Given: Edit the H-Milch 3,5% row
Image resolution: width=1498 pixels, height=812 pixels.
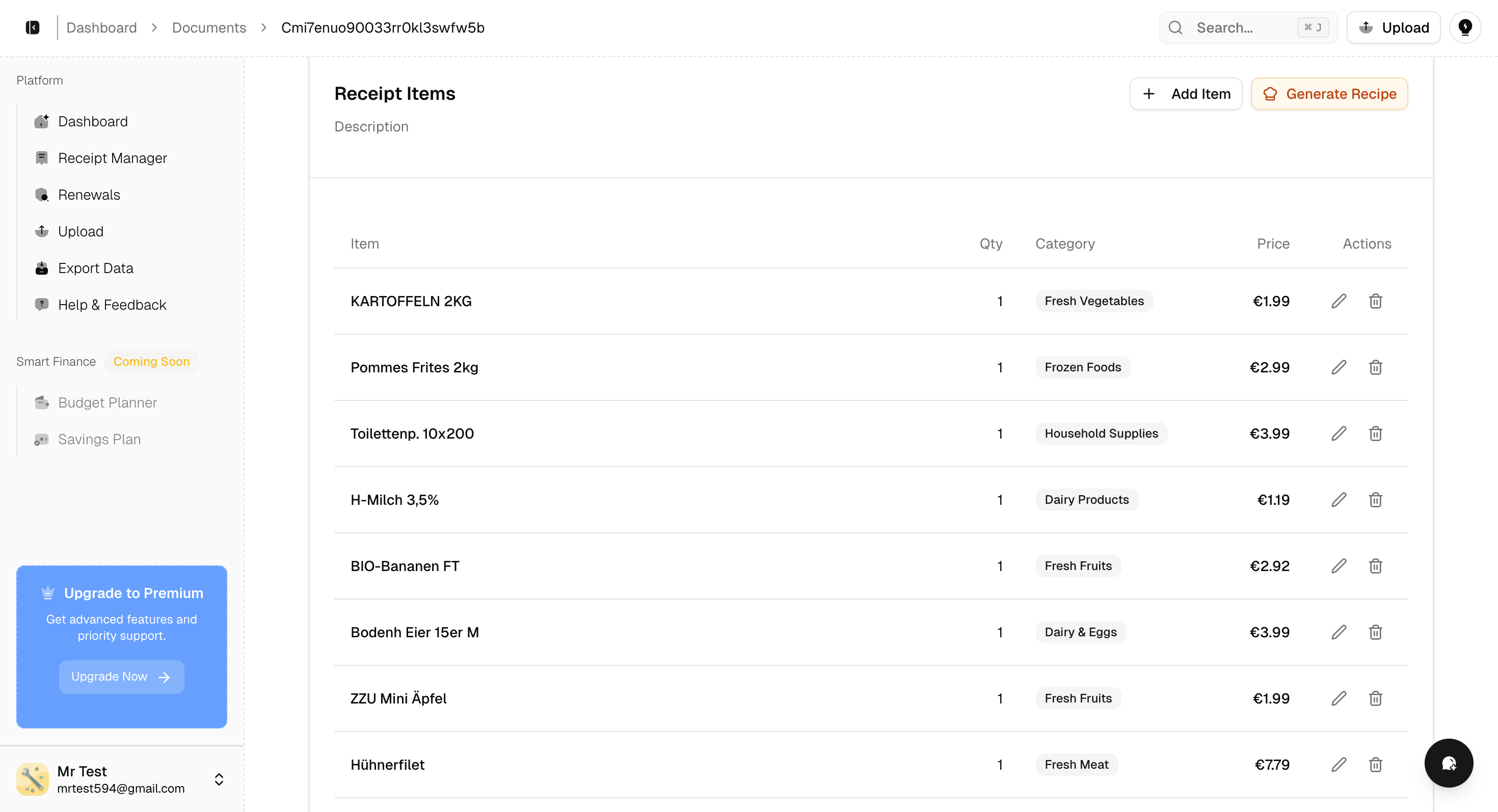Looking at the screenshot, I should click(x=1339, y=500).
